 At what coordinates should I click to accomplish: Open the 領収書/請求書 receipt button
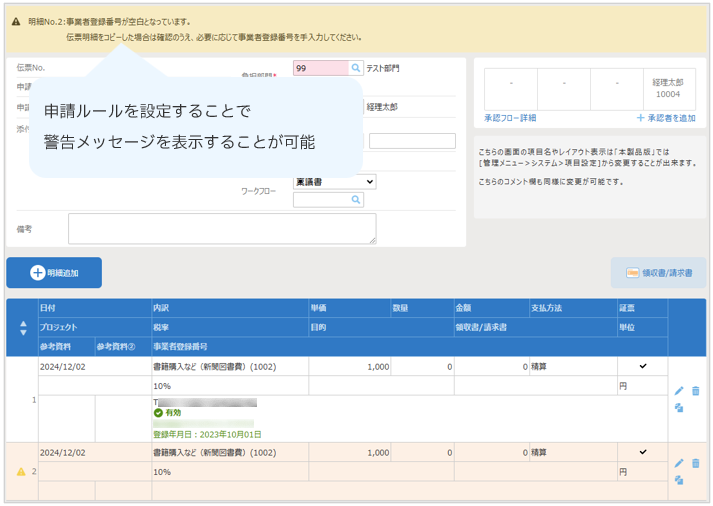(x=658, y=272)
